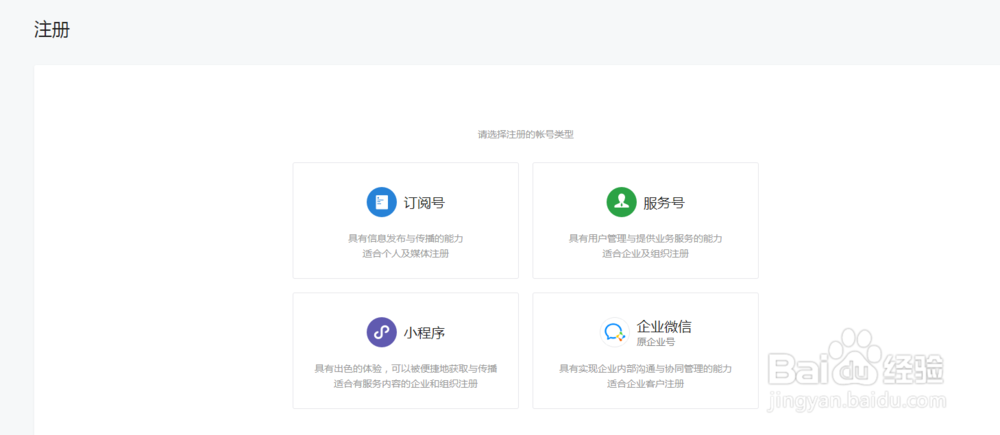The image size is (1000, 435).
Task: Click 具有用户管理与提供业务服务的能力 description
Action: [x=645, y=239]
